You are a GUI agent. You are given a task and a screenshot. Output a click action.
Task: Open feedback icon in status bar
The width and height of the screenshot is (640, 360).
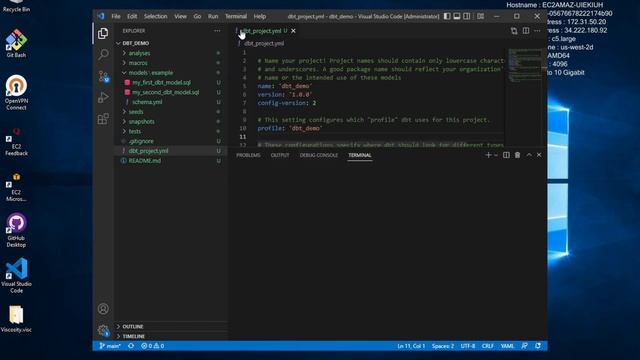click(524, 346)
